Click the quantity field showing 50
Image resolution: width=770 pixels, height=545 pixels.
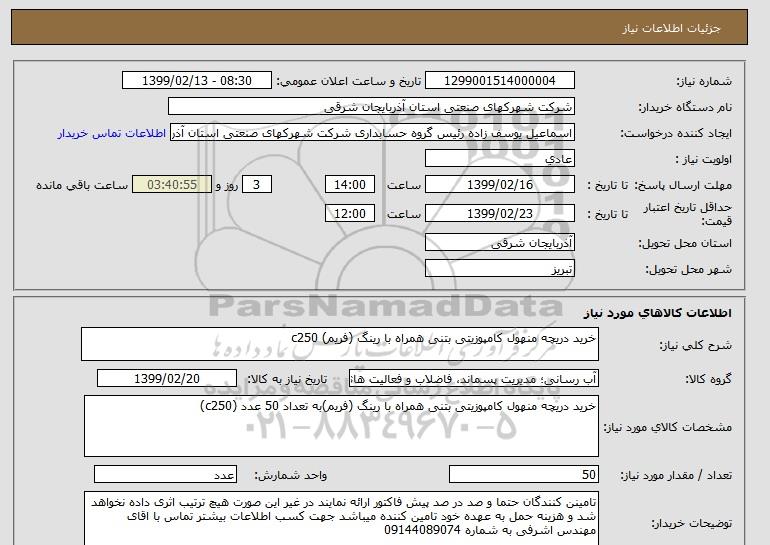tap(523, 475)
